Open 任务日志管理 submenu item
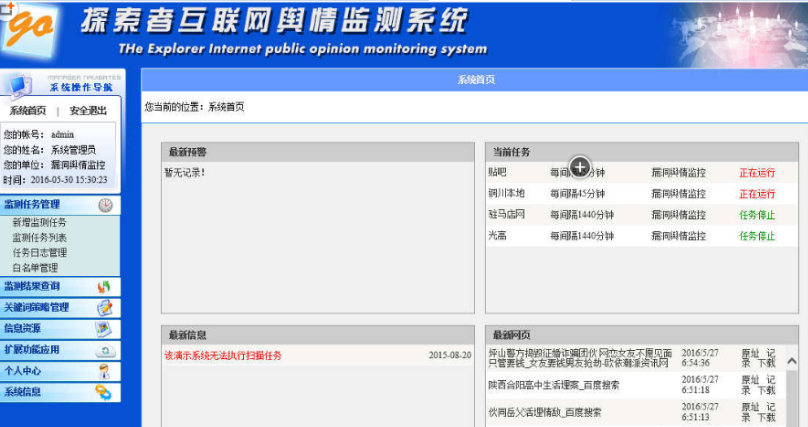 point(39,252)
